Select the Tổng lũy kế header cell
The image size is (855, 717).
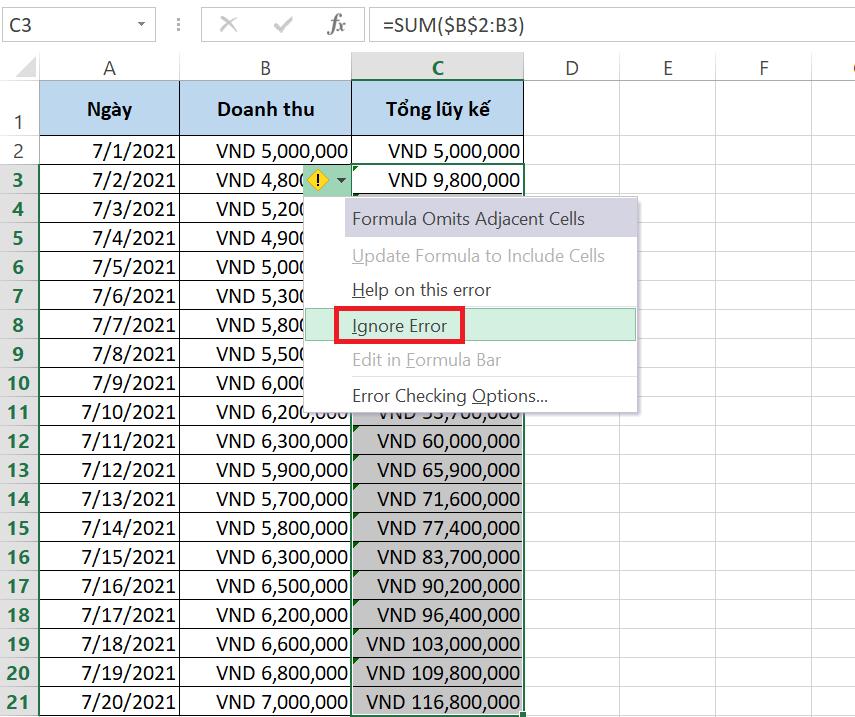click(x=437, y=108)
